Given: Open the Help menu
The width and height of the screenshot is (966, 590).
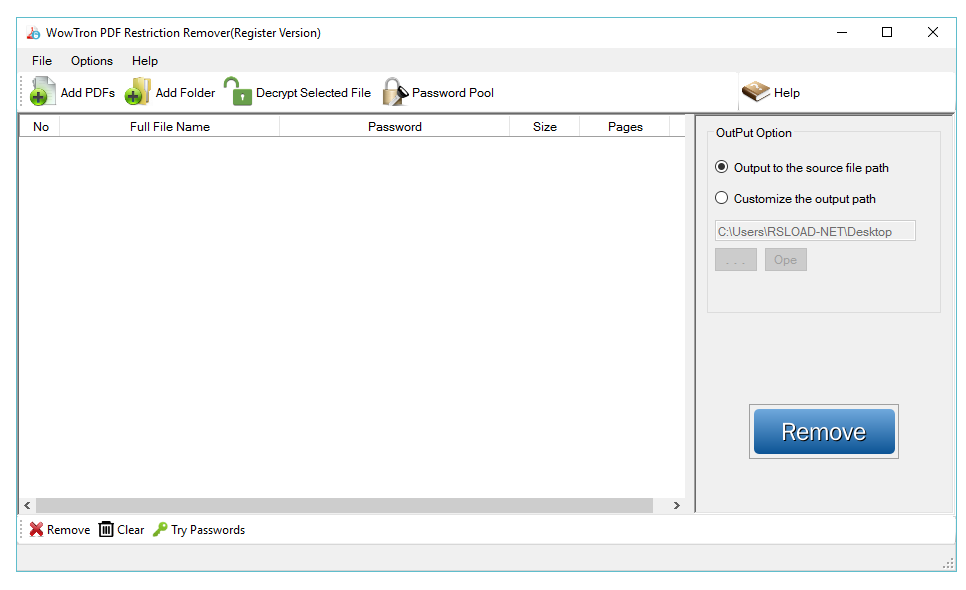Looking at the screenshot, I should [144, 61].
